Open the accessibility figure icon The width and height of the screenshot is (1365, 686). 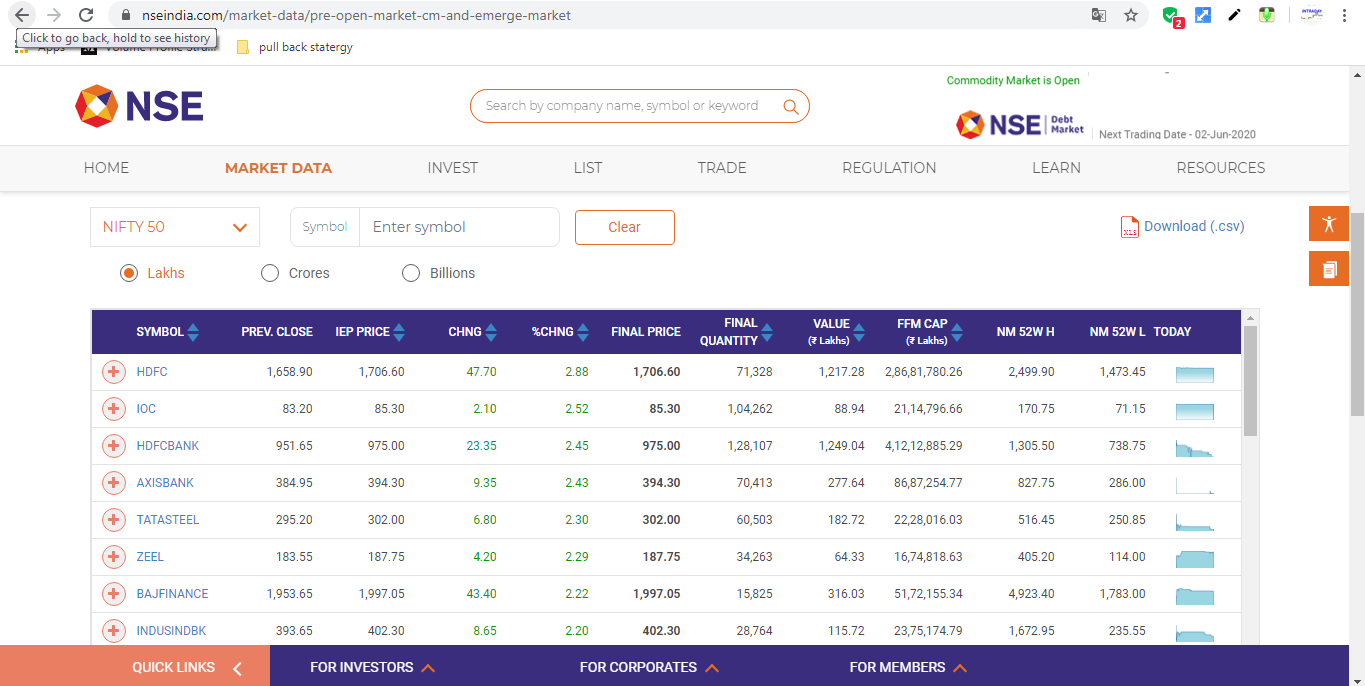coord(1329,224)
